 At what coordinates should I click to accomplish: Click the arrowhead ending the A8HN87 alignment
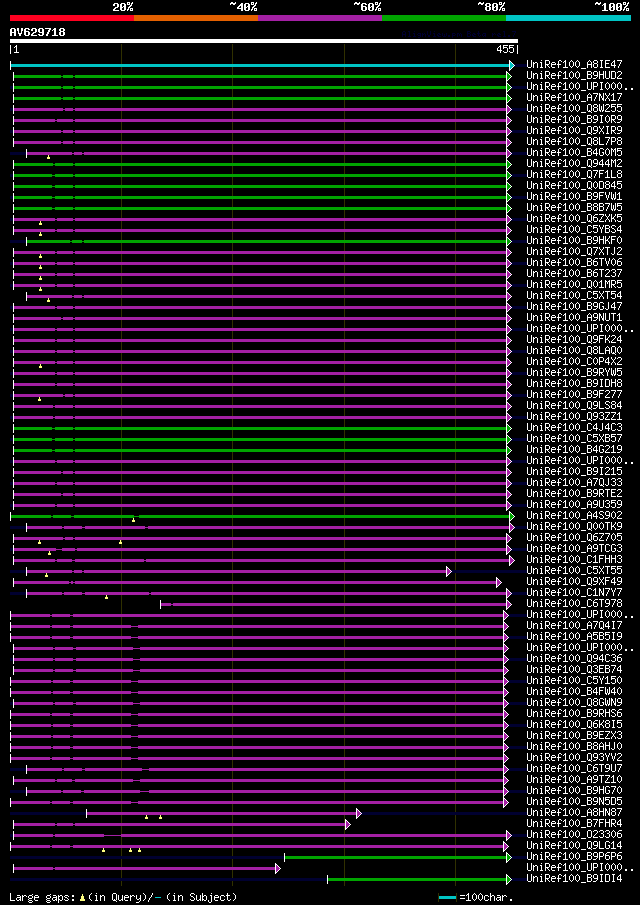[358, 813]
